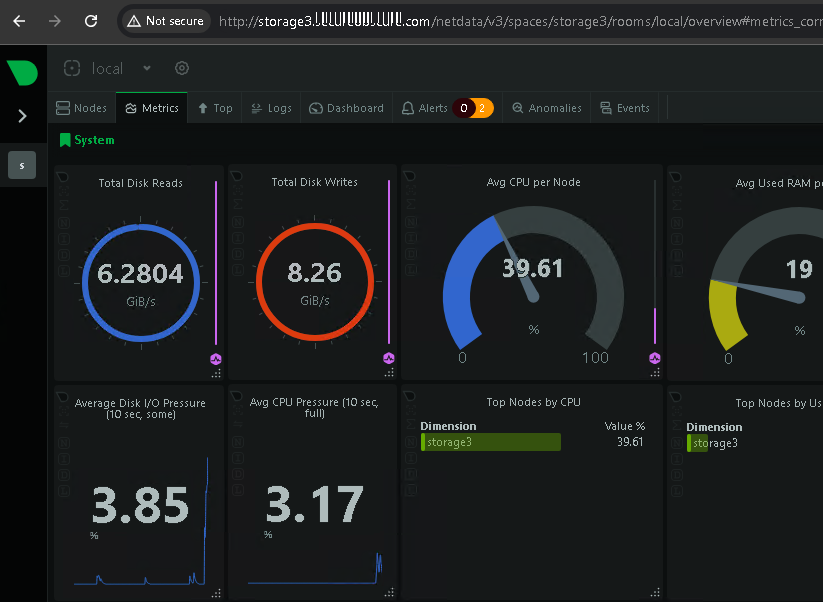The image size is (823, 602).
Task: Switch to the Nodes tab
Action: pos(81,108)
